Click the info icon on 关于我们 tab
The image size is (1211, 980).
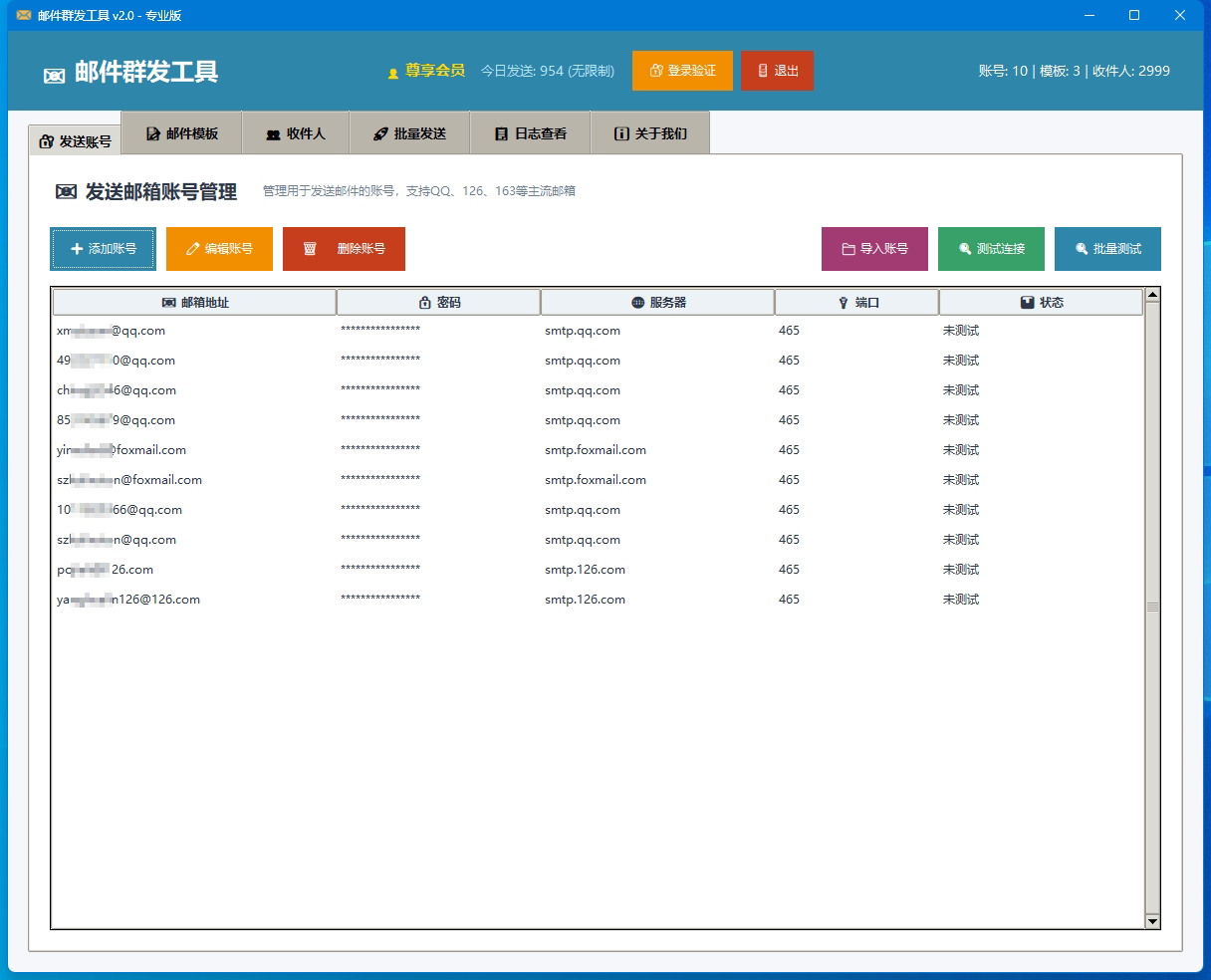click(621, 133)
